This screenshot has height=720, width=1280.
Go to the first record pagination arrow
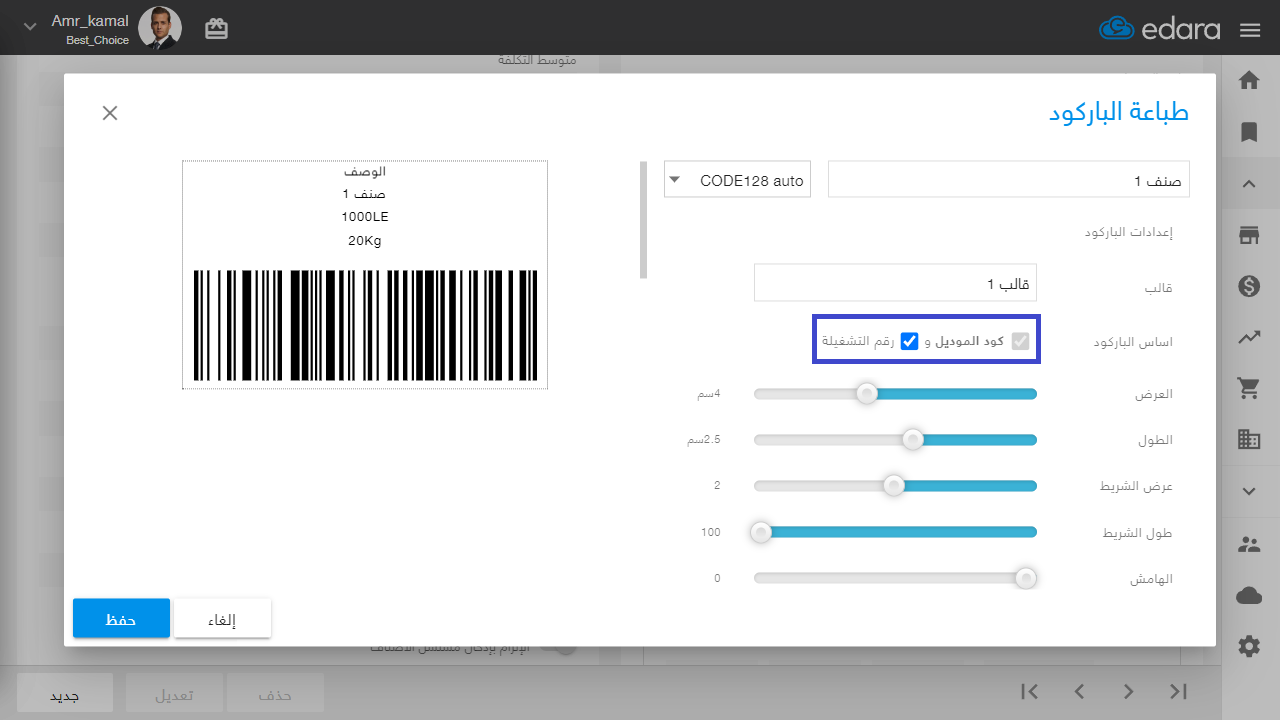pos(1030,691)
